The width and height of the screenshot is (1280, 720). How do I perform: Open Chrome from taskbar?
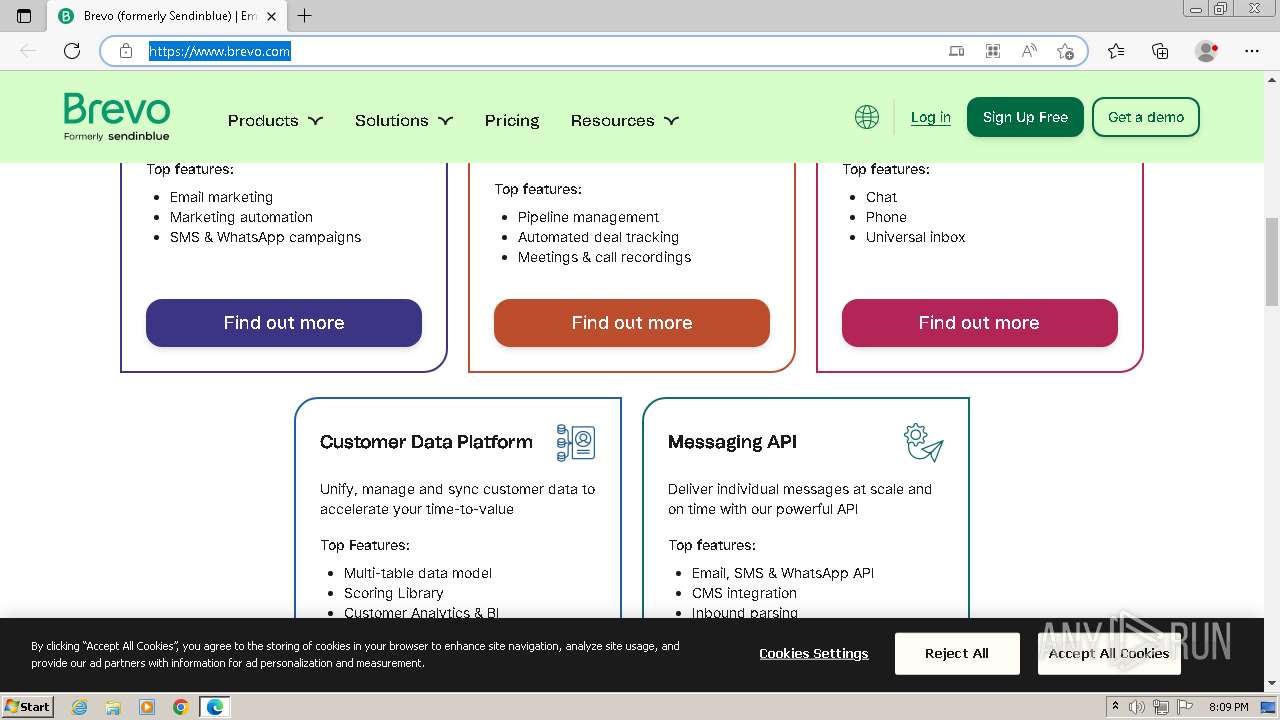(x=181, y=707)
